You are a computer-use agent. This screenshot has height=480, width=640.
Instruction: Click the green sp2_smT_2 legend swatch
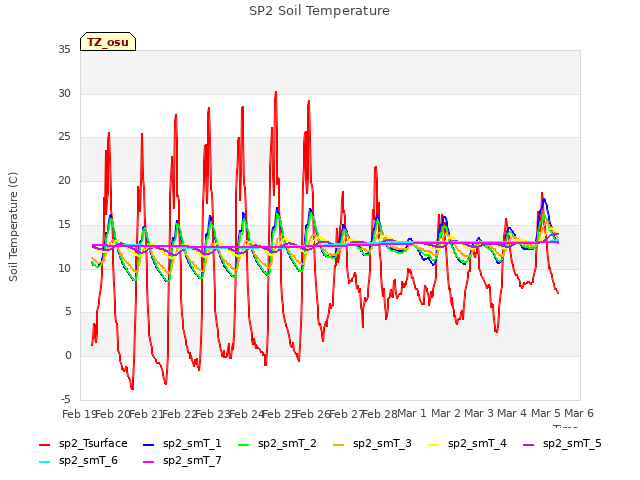click(x=244, y=444)
